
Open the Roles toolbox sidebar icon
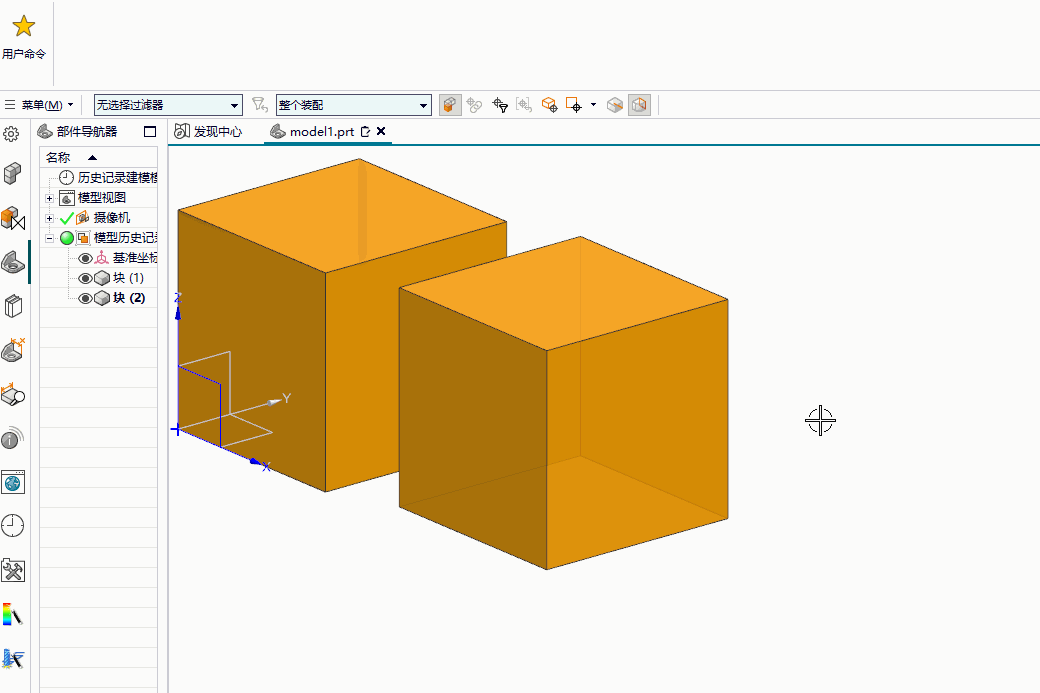click(x=13, y=571)
